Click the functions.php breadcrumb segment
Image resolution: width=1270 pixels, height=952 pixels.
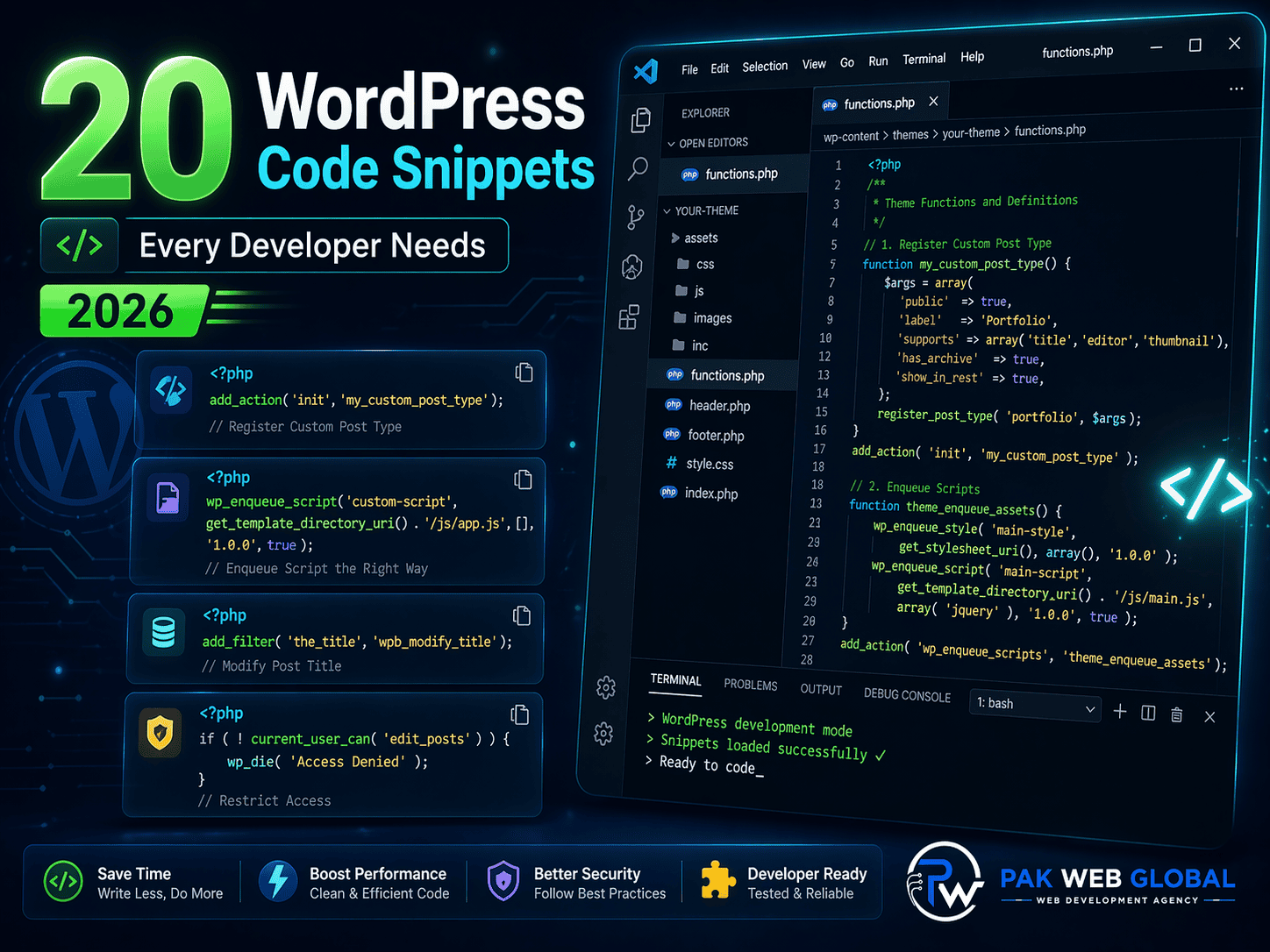pyautogui.click(x=1050, y=130)
